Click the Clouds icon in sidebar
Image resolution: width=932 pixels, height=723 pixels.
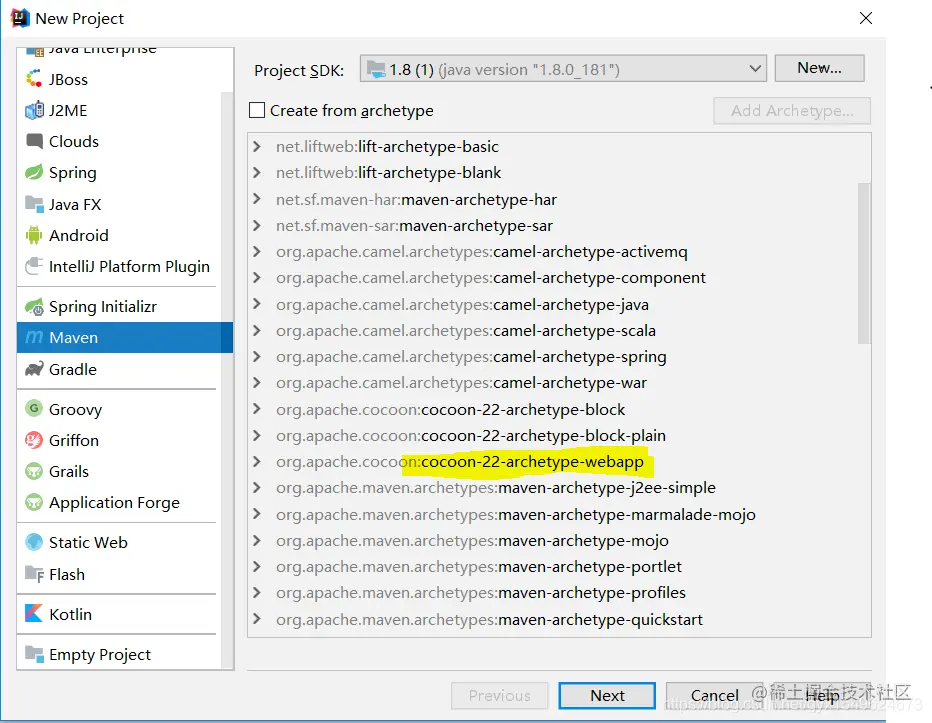click(x=34, y=141)
